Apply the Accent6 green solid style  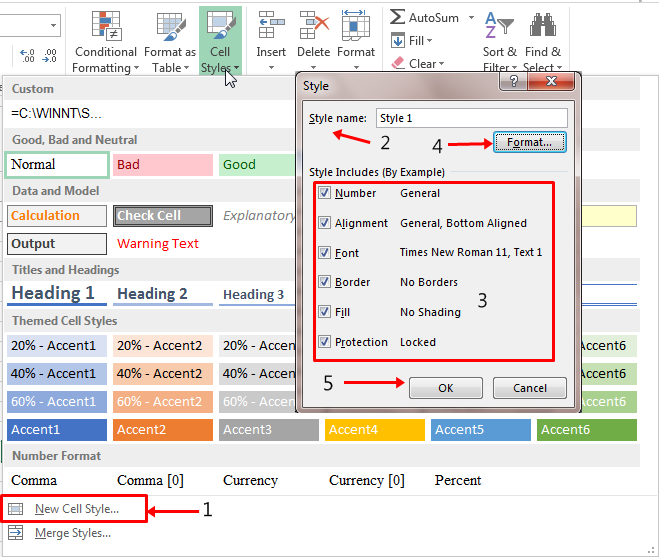coord(587,430)
